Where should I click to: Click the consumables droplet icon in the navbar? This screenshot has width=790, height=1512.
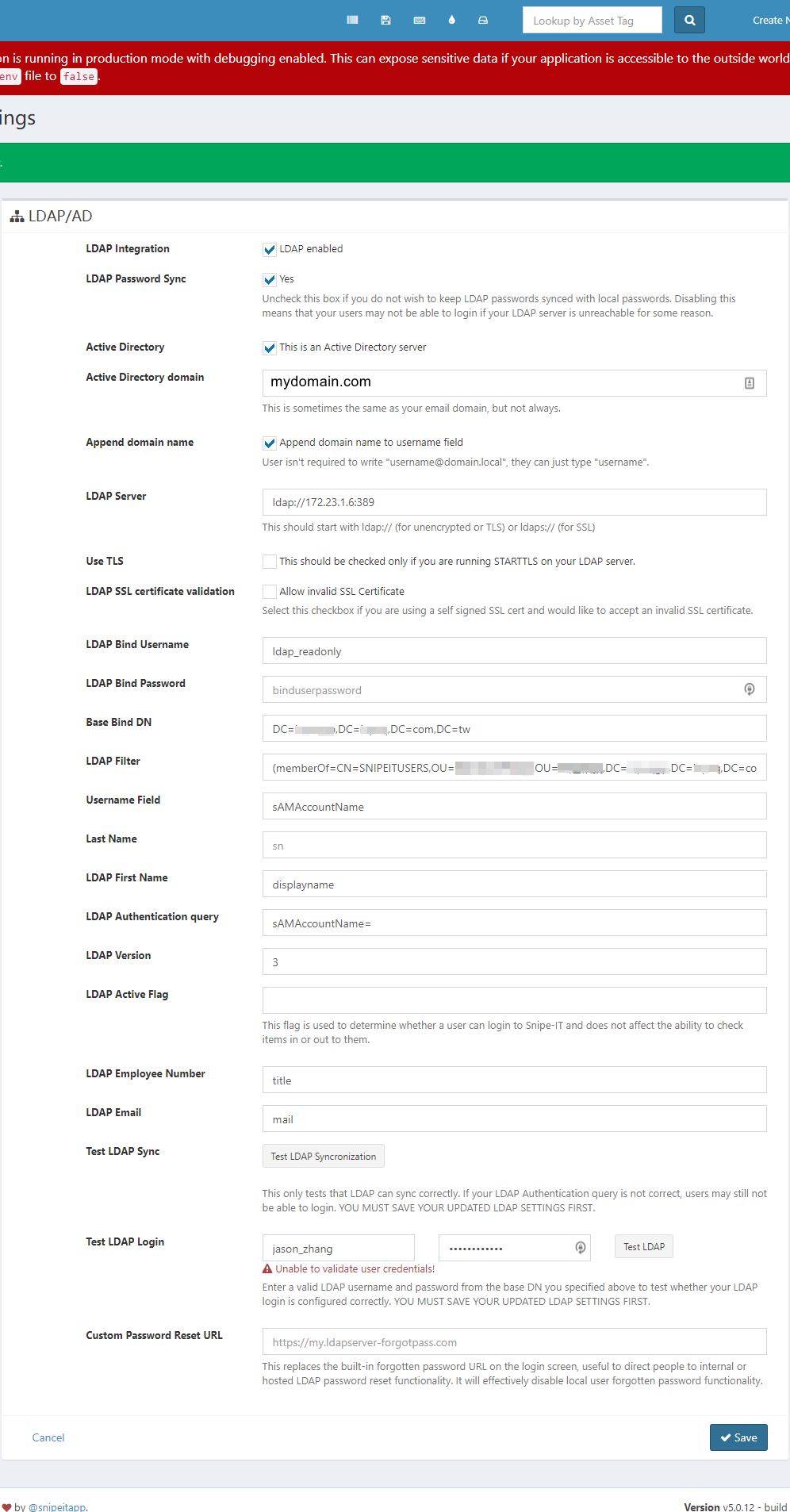tap(451, 20)
